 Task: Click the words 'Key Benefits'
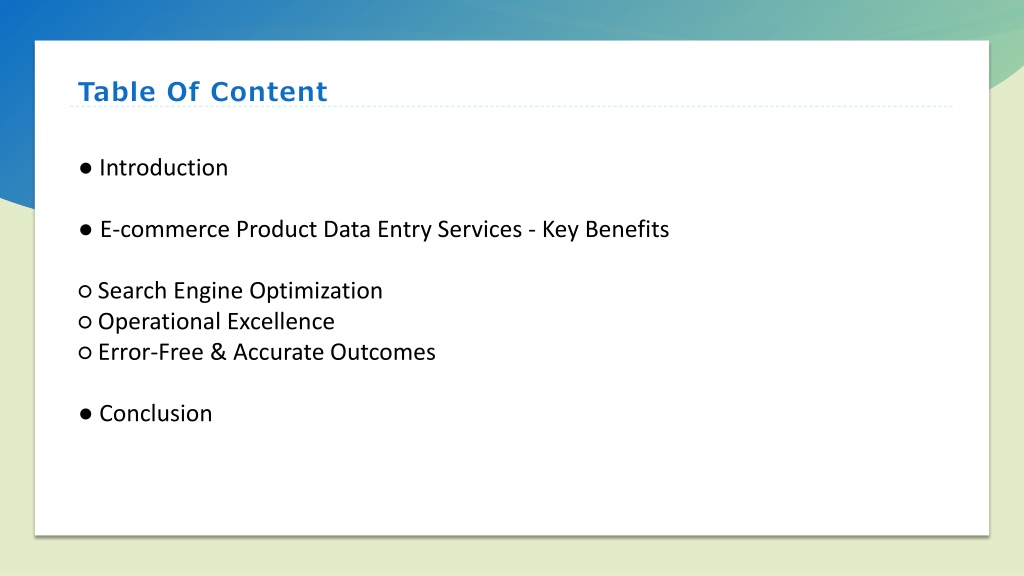[605, 229]
